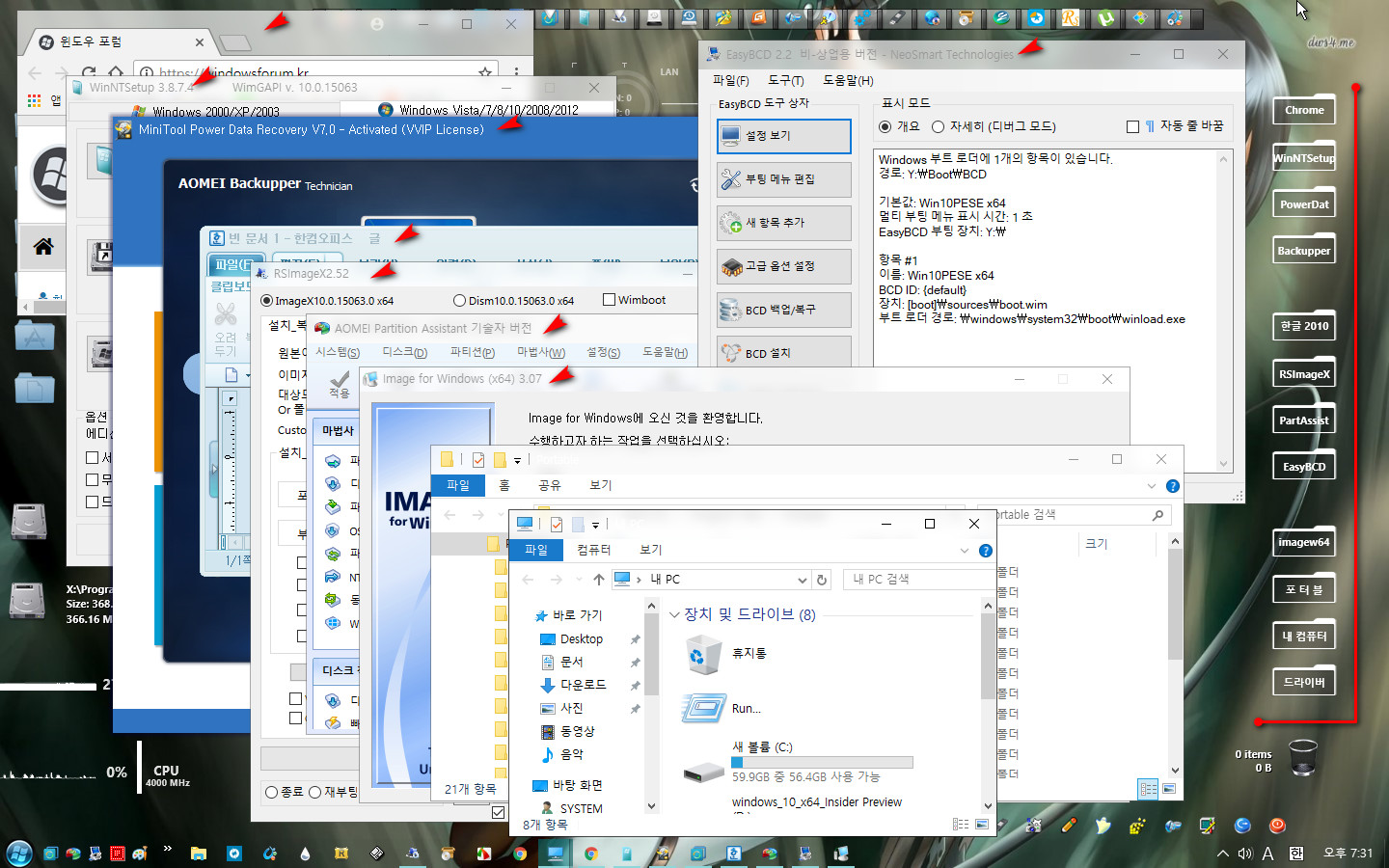Click the 한 IME indicator in system tray

click(1295, 854)
